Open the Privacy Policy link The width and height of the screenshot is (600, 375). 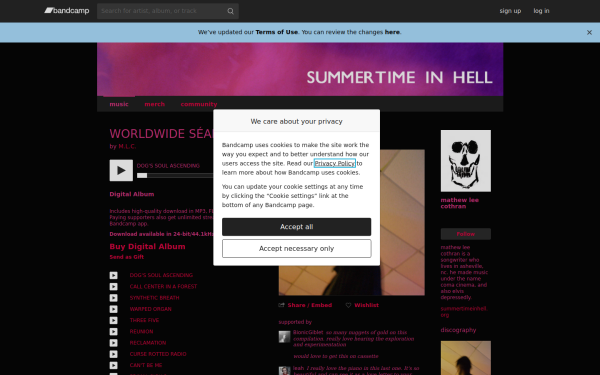point(335,163)
